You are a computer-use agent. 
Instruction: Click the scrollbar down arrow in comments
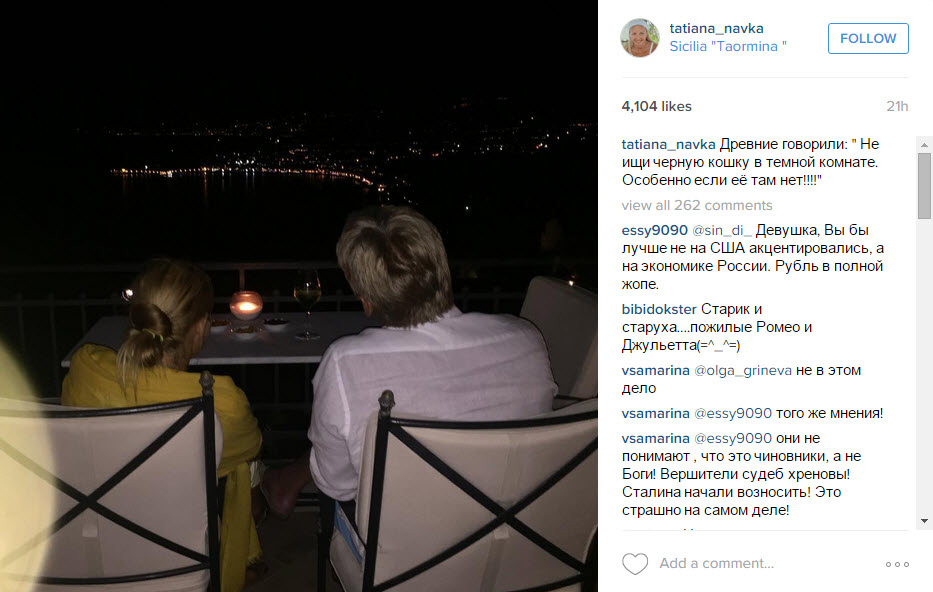pyautogui.click(x=924, y=521)
